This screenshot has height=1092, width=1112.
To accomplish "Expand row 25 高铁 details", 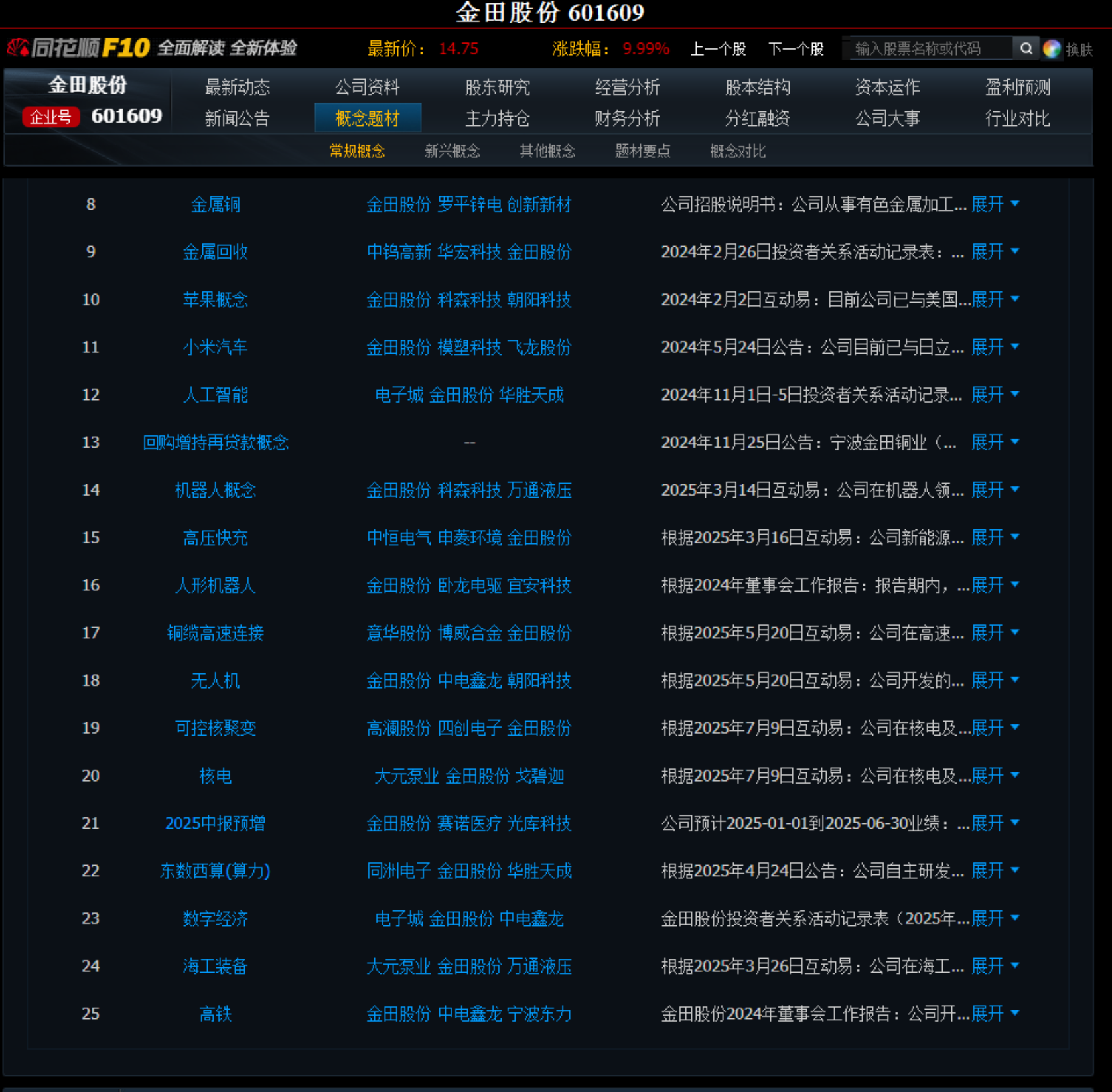I will tap(995, 1014).
